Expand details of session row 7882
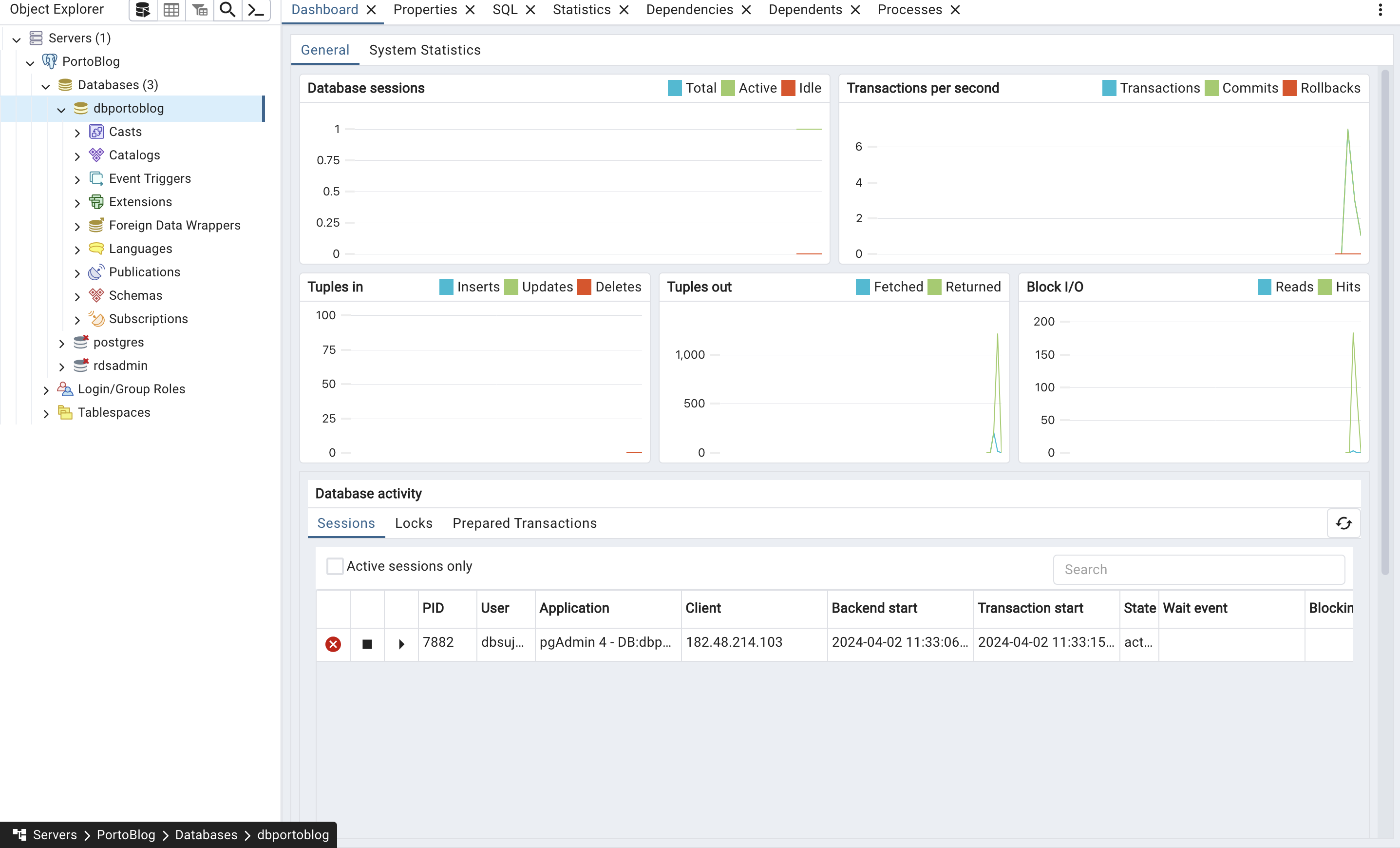1400x848 pixels. (401, 644)
